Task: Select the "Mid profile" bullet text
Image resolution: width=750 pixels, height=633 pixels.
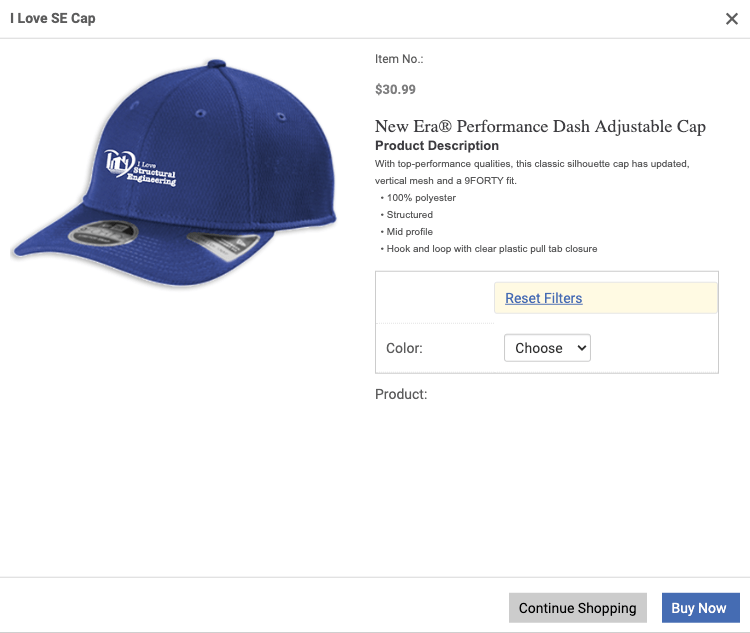Action: [x=410, y=232]
